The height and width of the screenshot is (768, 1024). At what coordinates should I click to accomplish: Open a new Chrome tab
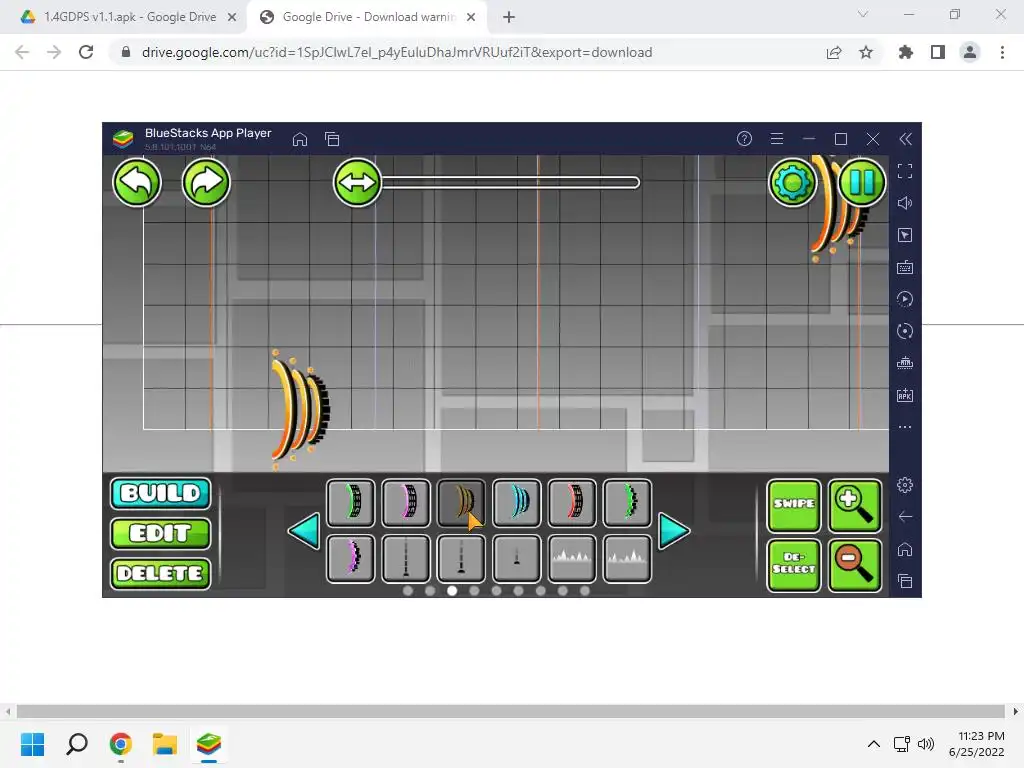pyautogui.click(x=509, y=17)
